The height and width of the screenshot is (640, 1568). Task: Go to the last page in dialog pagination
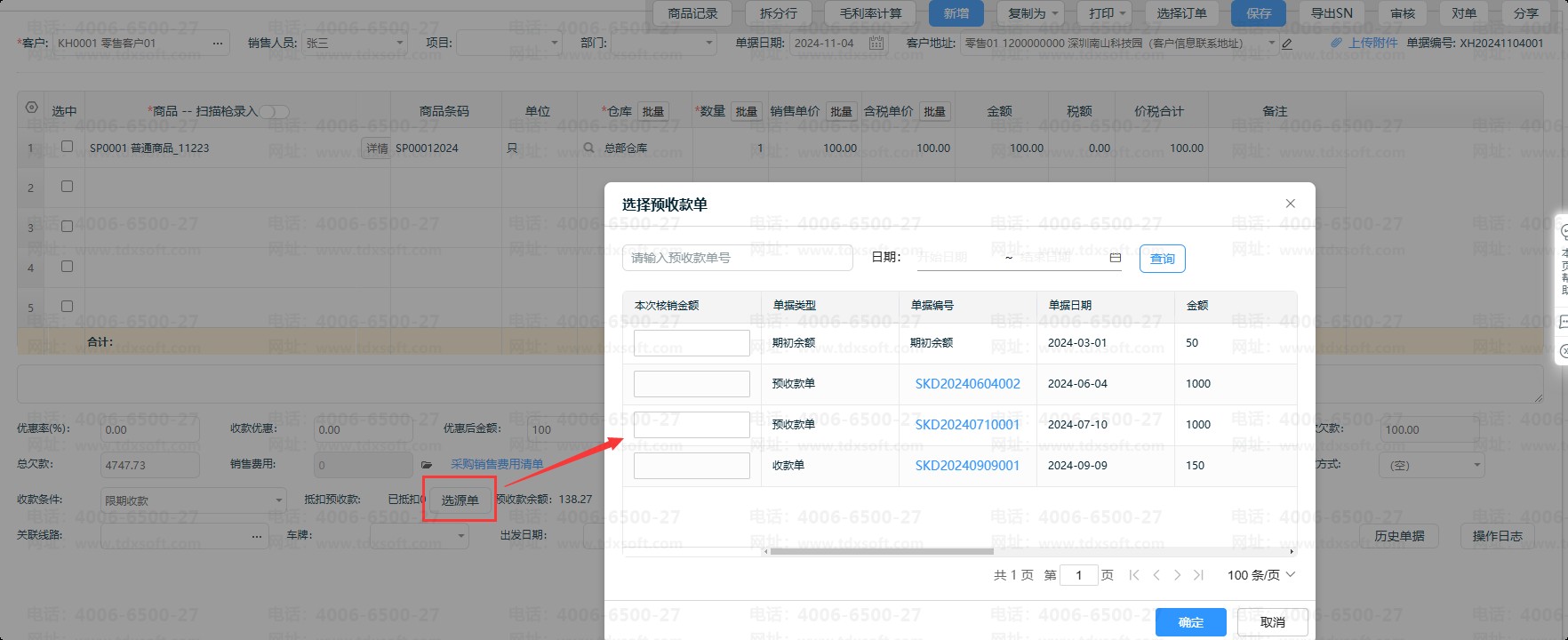pos(1198,575)
